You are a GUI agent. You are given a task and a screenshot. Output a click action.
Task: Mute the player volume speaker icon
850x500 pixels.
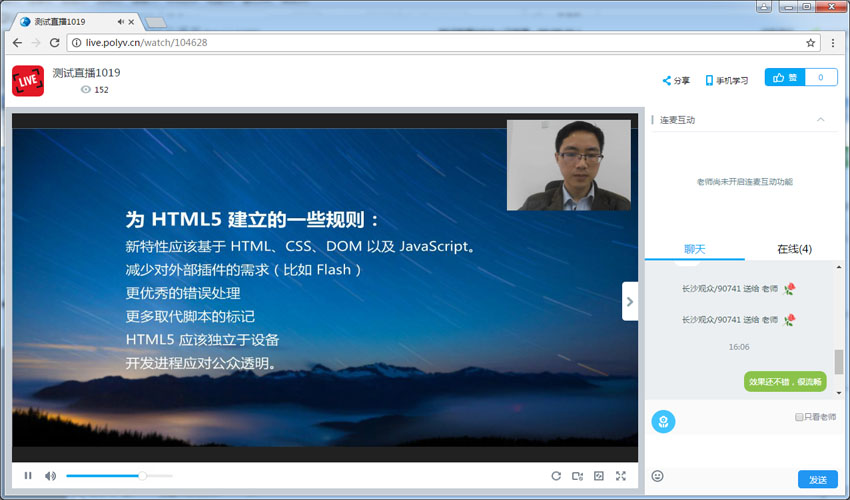50,476
